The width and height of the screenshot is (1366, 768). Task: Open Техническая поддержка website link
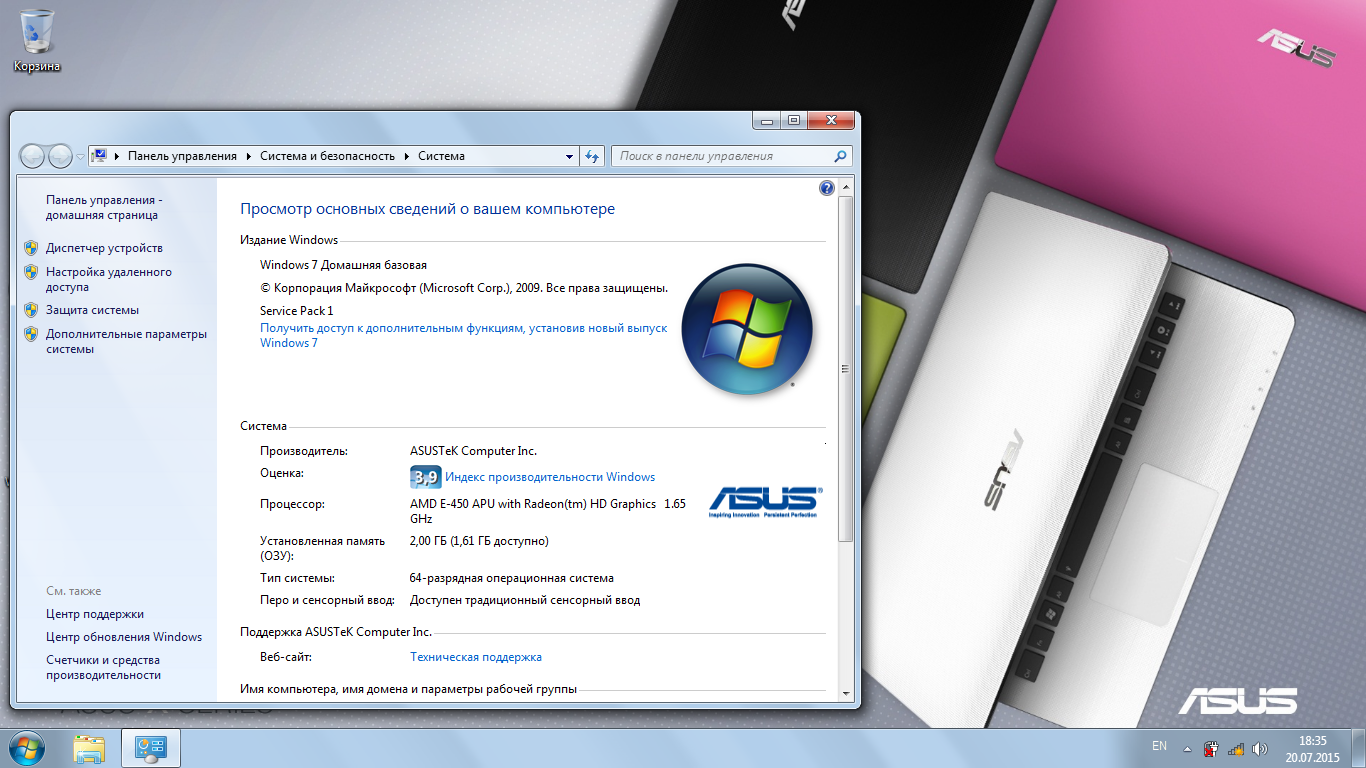(x=476, y=657)
